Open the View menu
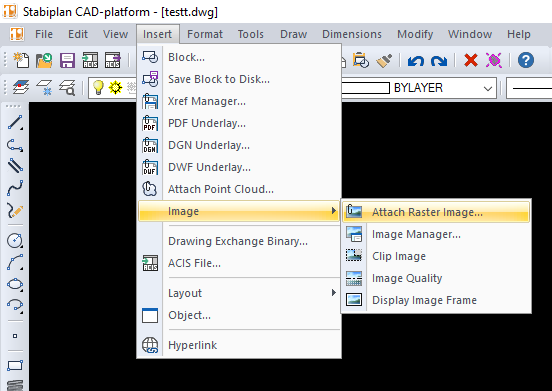This screenshot has height=391, width=552. 115,34
